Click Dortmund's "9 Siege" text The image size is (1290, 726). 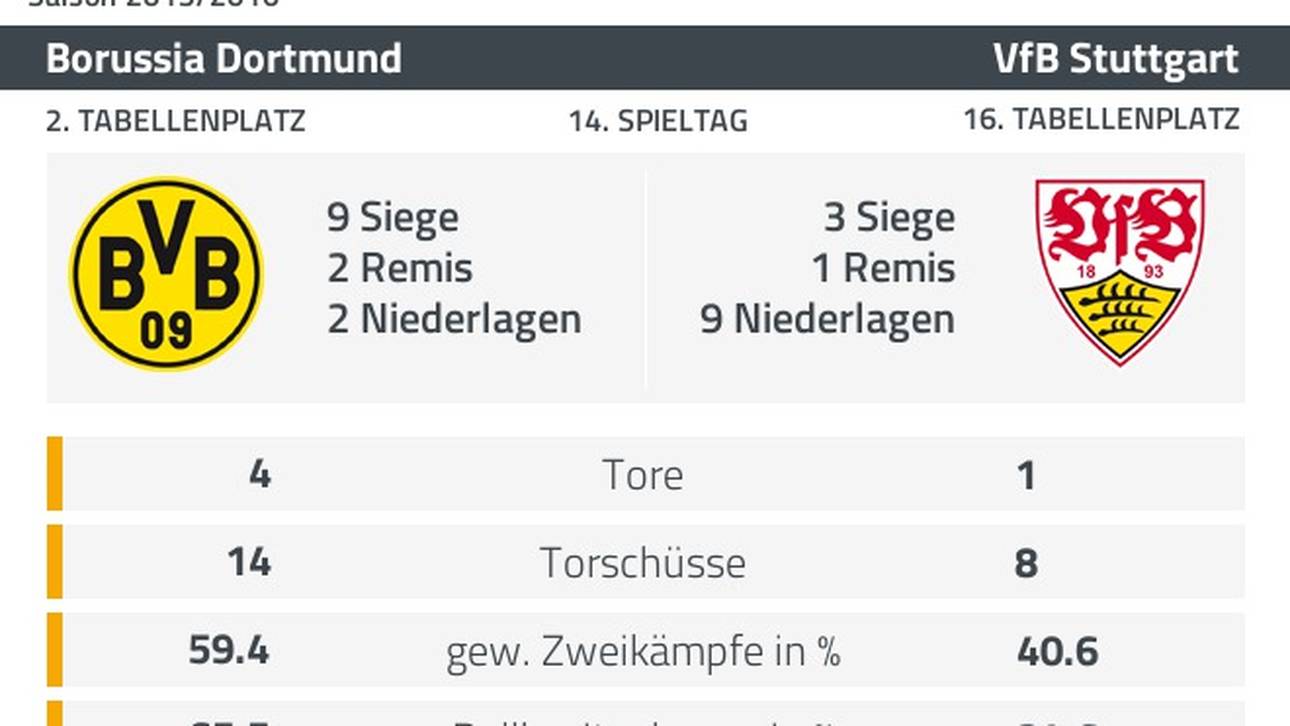click(x=393, y=217)
